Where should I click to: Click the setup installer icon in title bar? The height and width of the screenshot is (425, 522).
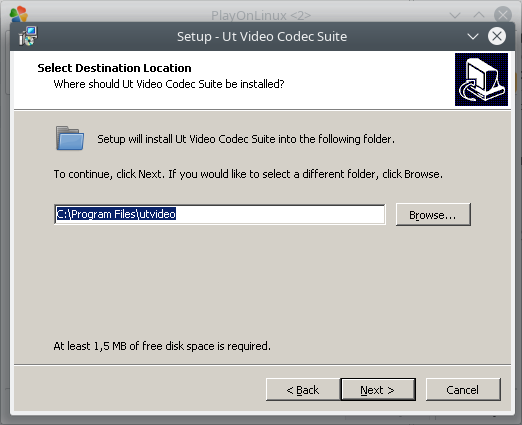[28, 36]
